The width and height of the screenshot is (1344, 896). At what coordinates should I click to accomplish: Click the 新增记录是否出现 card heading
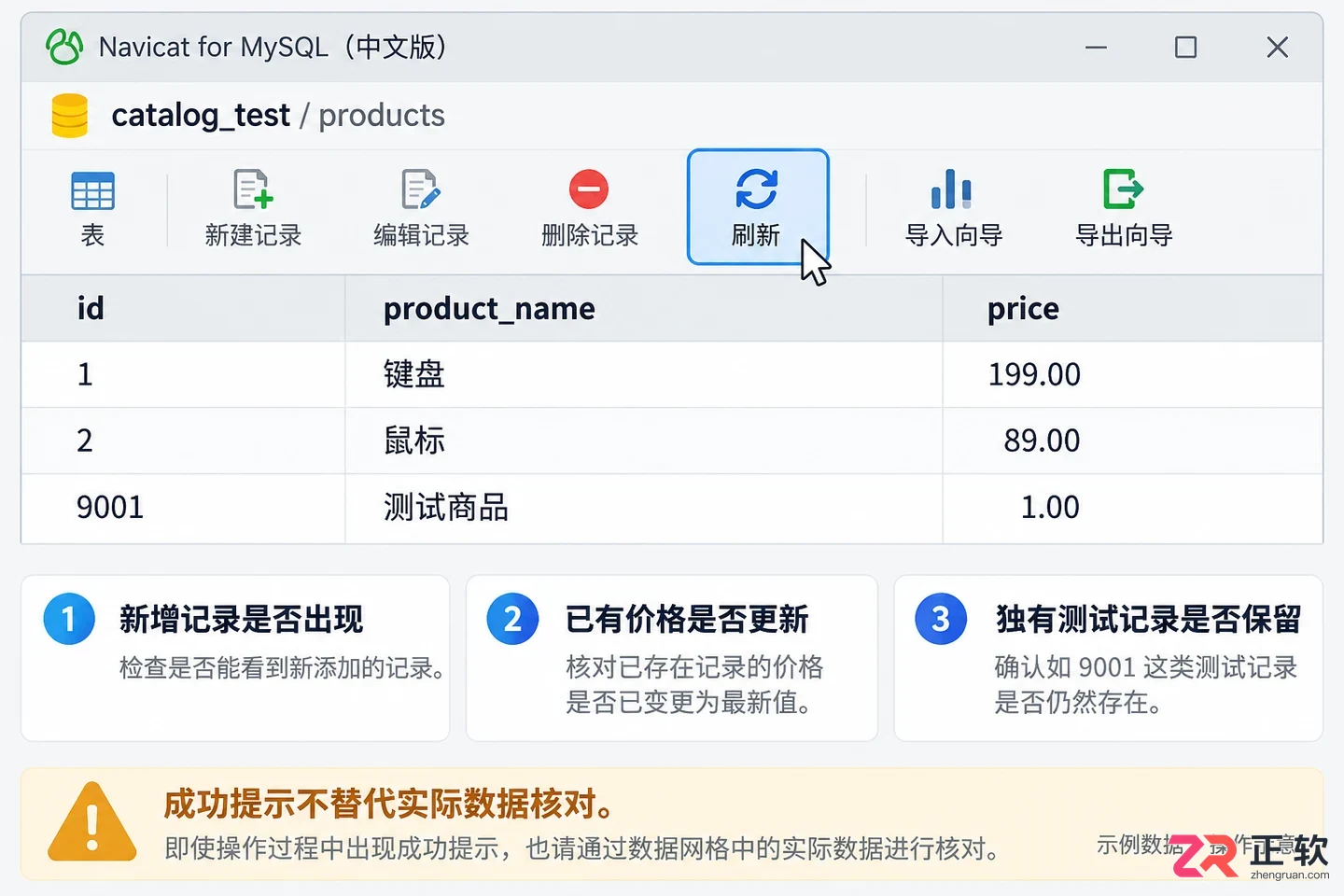[x=242, y=619]
